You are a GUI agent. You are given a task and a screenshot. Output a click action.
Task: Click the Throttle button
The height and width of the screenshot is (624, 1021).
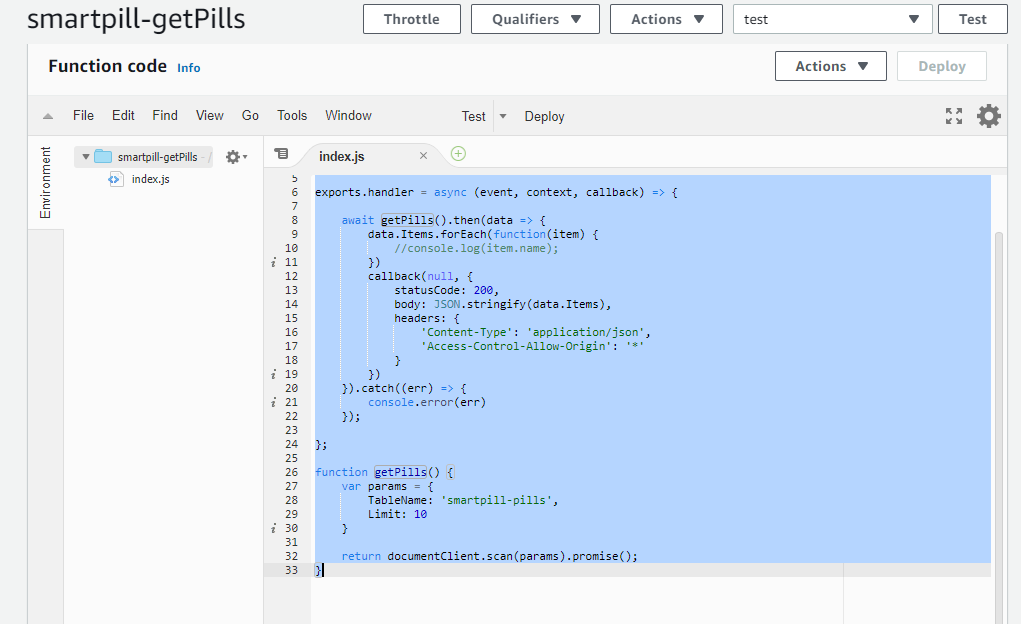click(411, 19)
